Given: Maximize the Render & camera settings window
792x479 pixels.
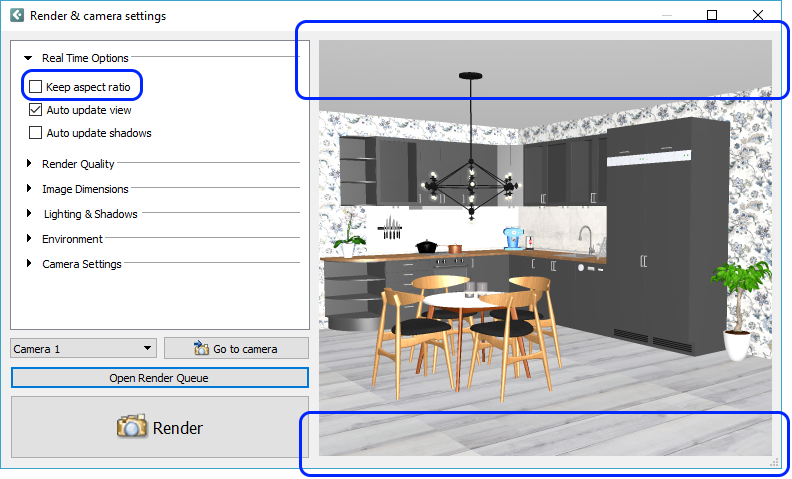Looking at the screenshot, I should coord(712,15).
